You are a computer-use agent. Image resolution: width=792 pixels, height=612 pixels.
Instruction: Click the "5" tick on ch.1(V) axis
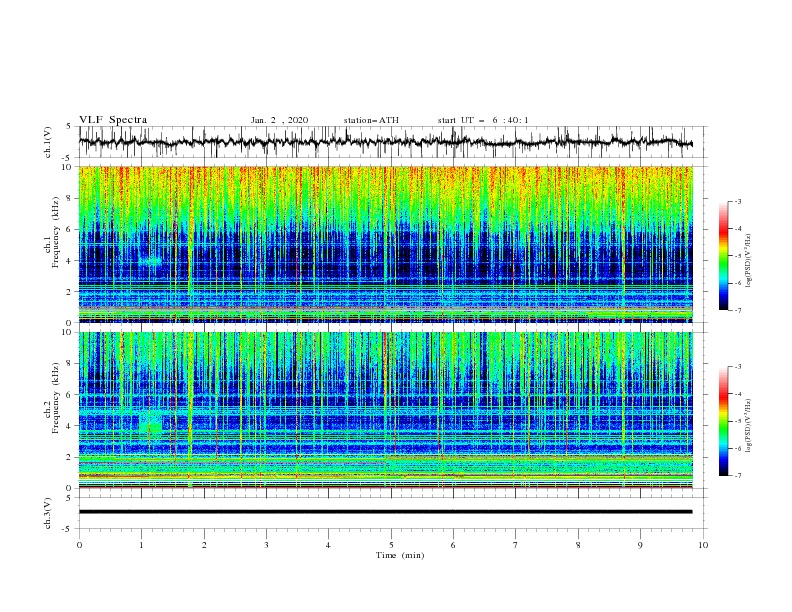(70, 127)
